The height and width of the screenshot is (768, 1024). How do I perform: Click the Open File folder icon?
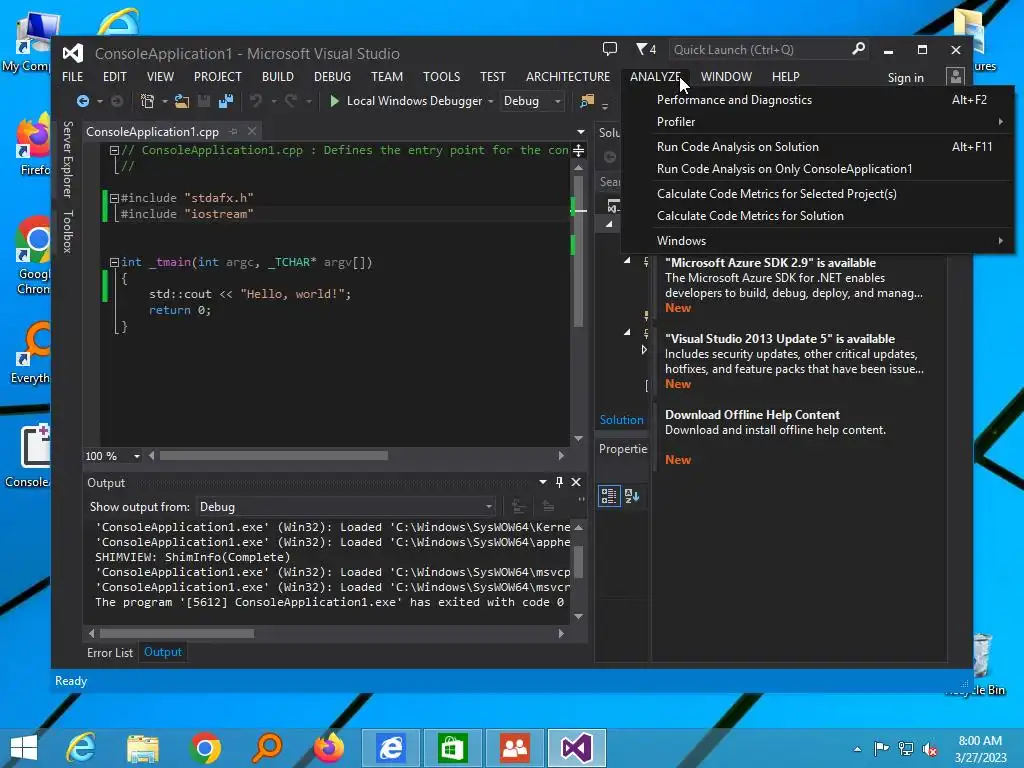[182, 101]
